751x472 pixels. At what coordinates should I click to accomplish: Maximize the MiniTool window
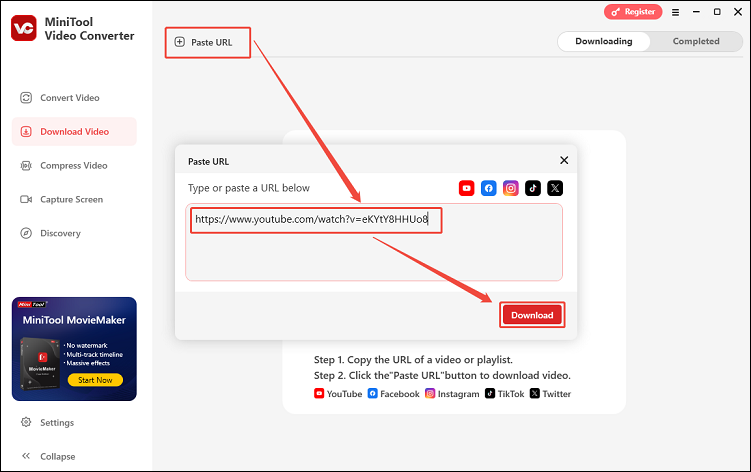pyautogui.click(x=717, y=12)
